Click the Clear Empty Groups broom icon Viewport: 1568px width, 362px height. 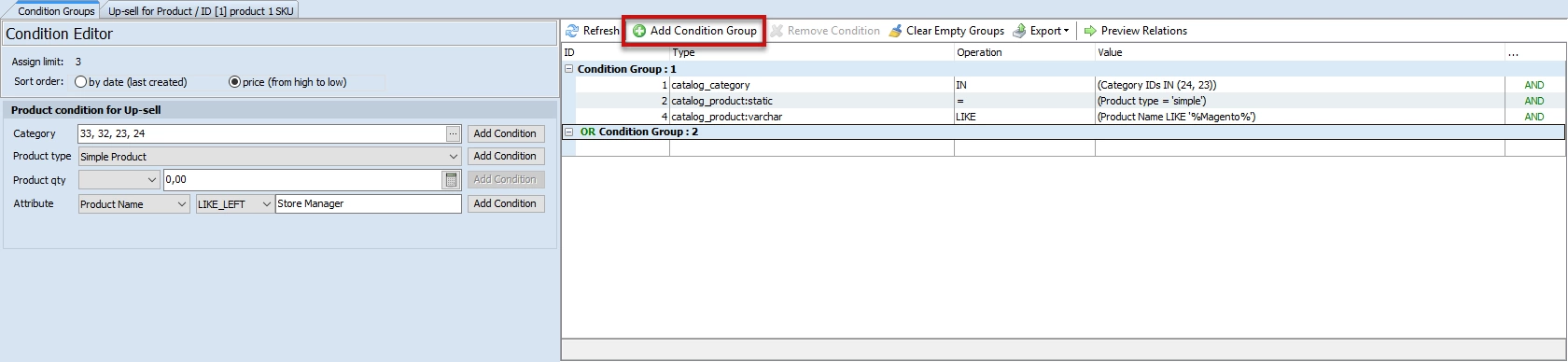(896, 31)
